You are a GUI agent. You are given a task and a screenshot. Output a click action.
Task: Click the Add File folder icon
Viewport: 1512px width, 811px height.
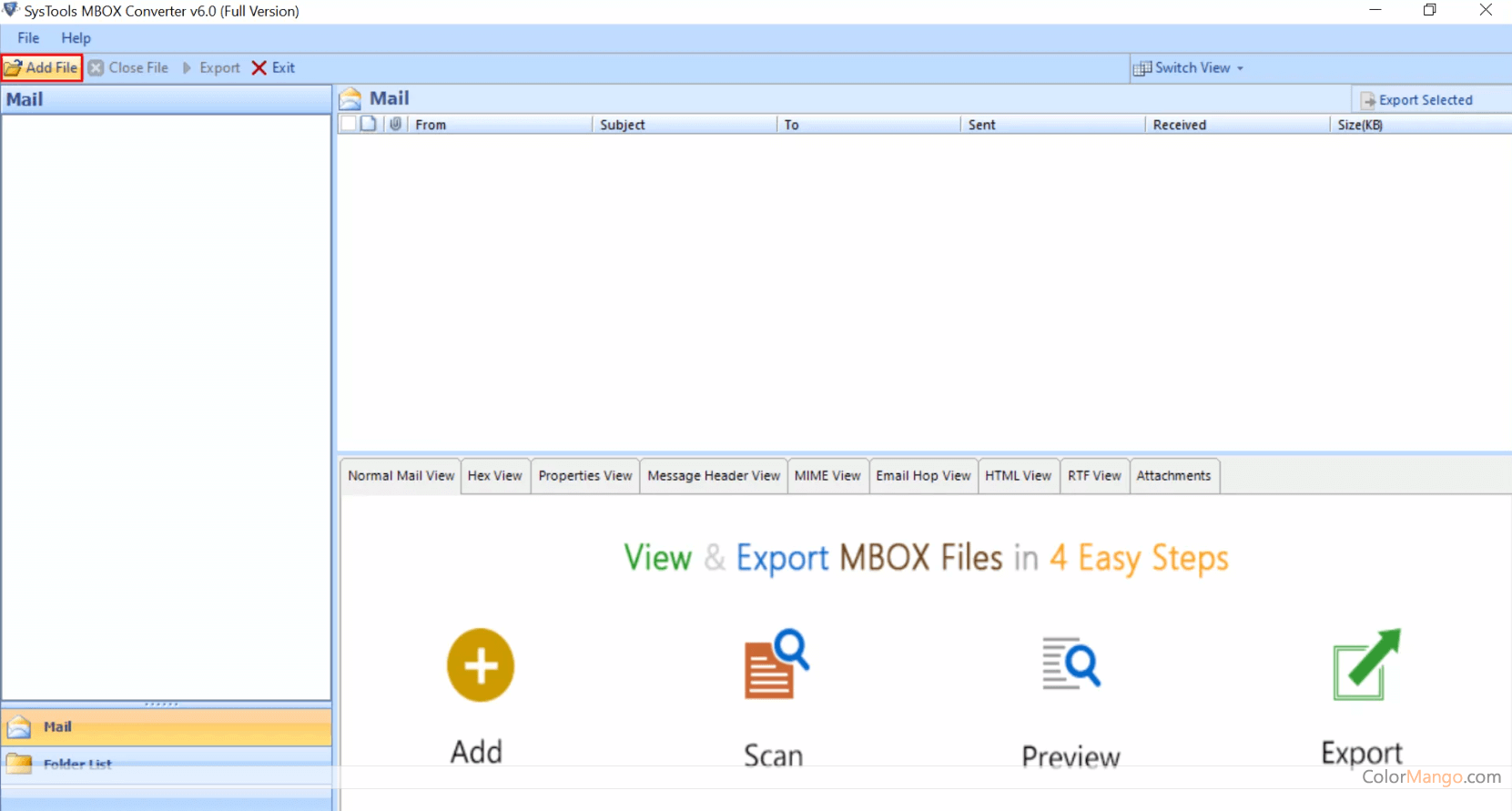coord(13,67)
